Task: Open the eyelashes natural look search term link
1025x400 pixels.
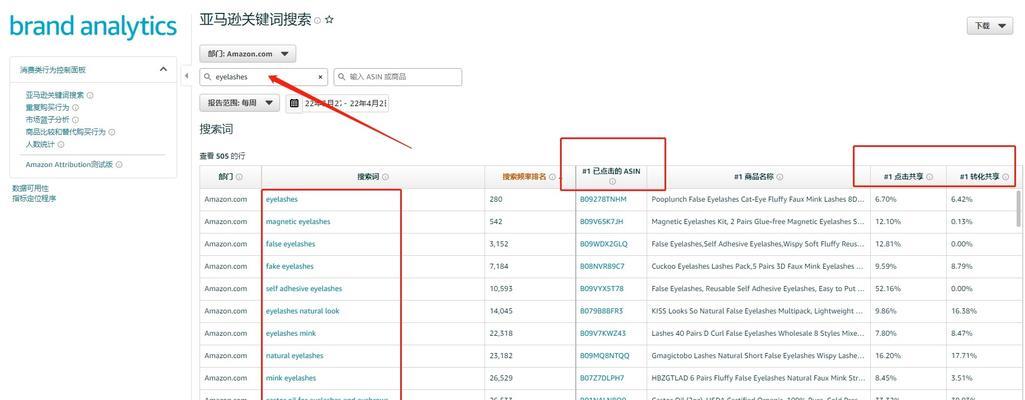Action: pyautogui.click(x=303, y=311)
